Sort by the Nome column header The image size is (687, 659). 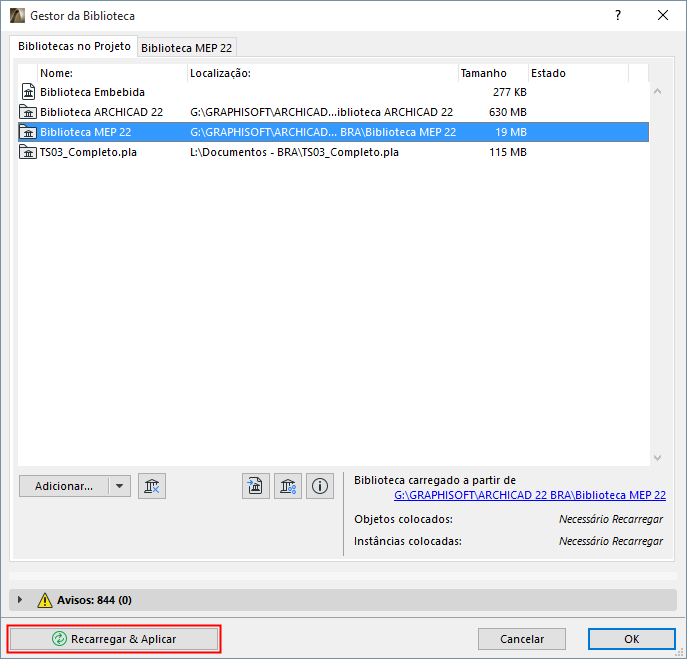[113, 73]
